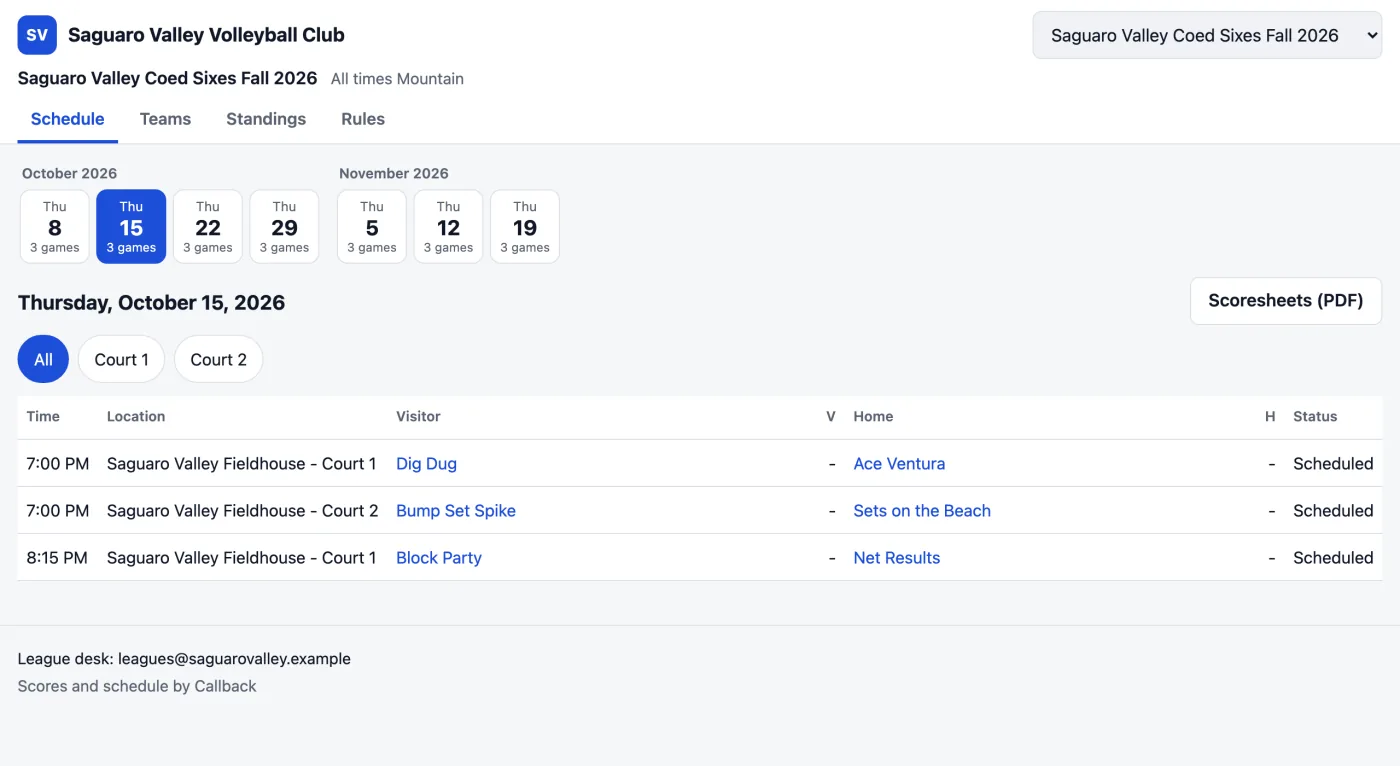Go to the Standings tab
Viewport: 1400px width, 766px height.
point(266,119)
